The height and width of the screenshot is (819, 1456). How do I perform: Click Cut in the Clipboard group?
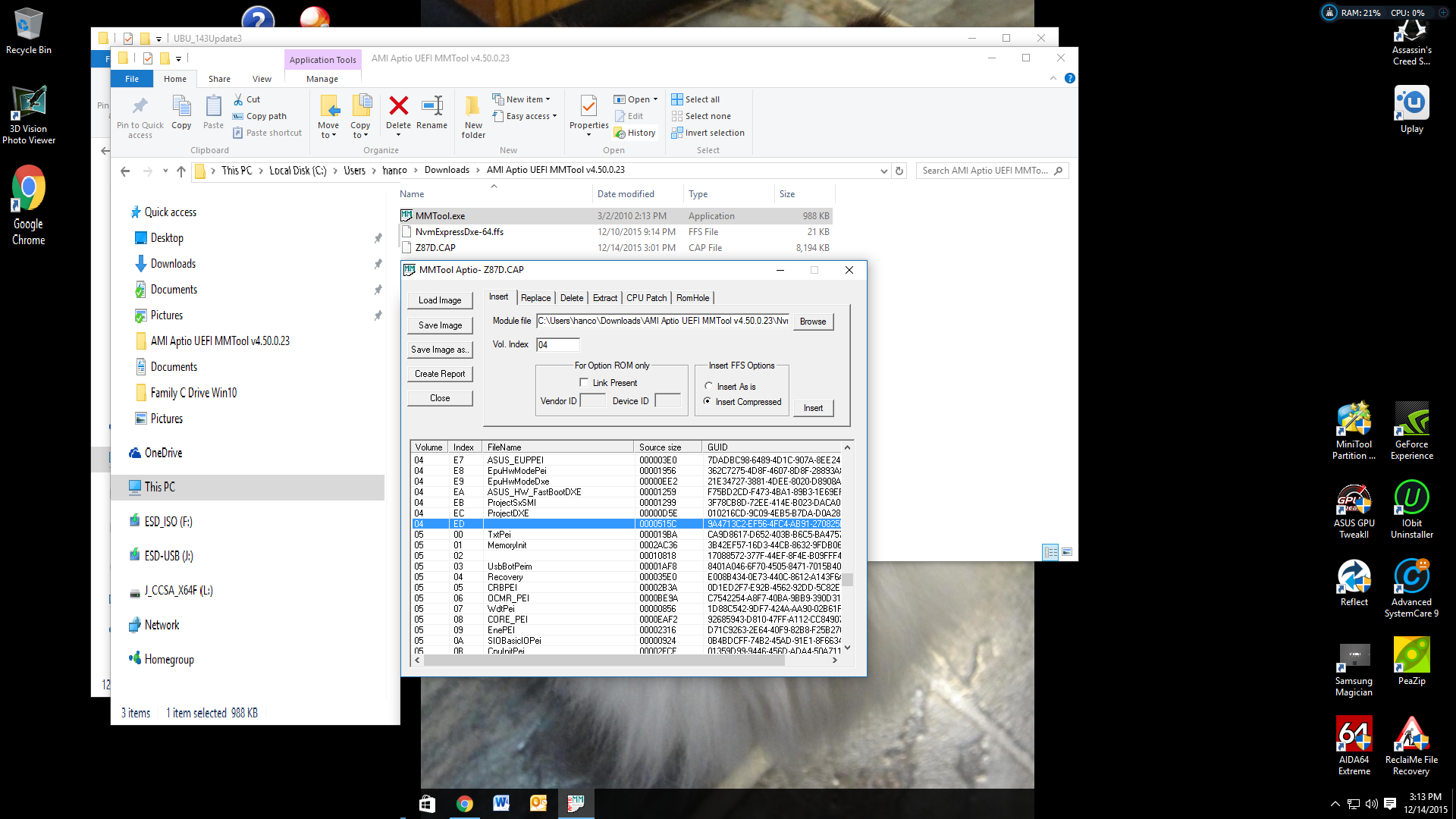point(246,99)
